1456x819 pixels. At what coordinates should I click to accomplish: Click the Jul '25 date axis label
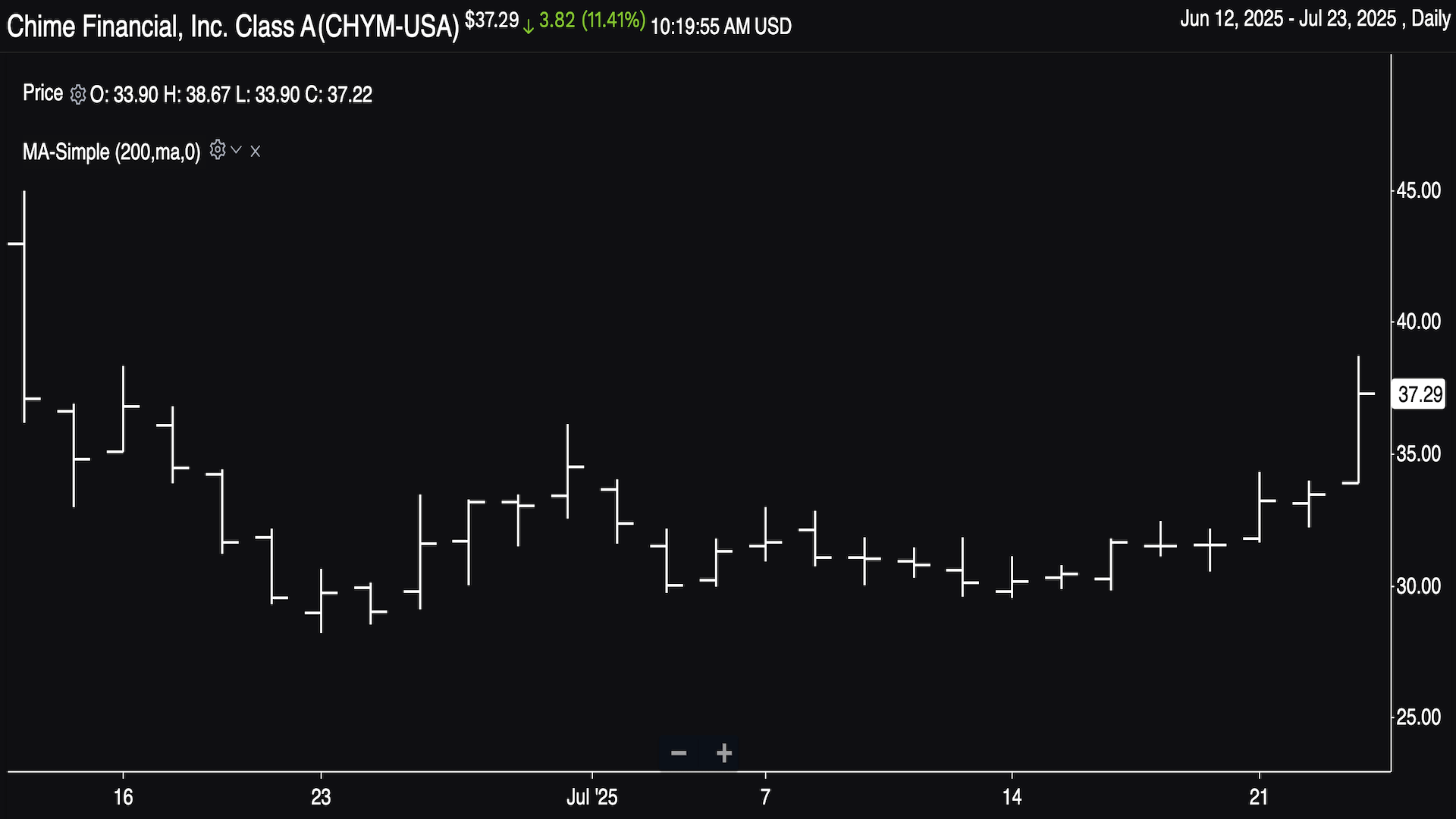592,797
